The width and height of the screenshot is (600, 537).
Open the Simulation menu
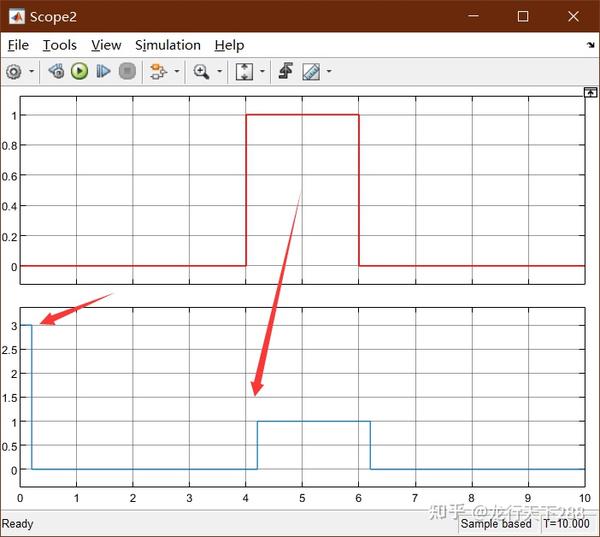pyautogui.click(x=168, y=45)
